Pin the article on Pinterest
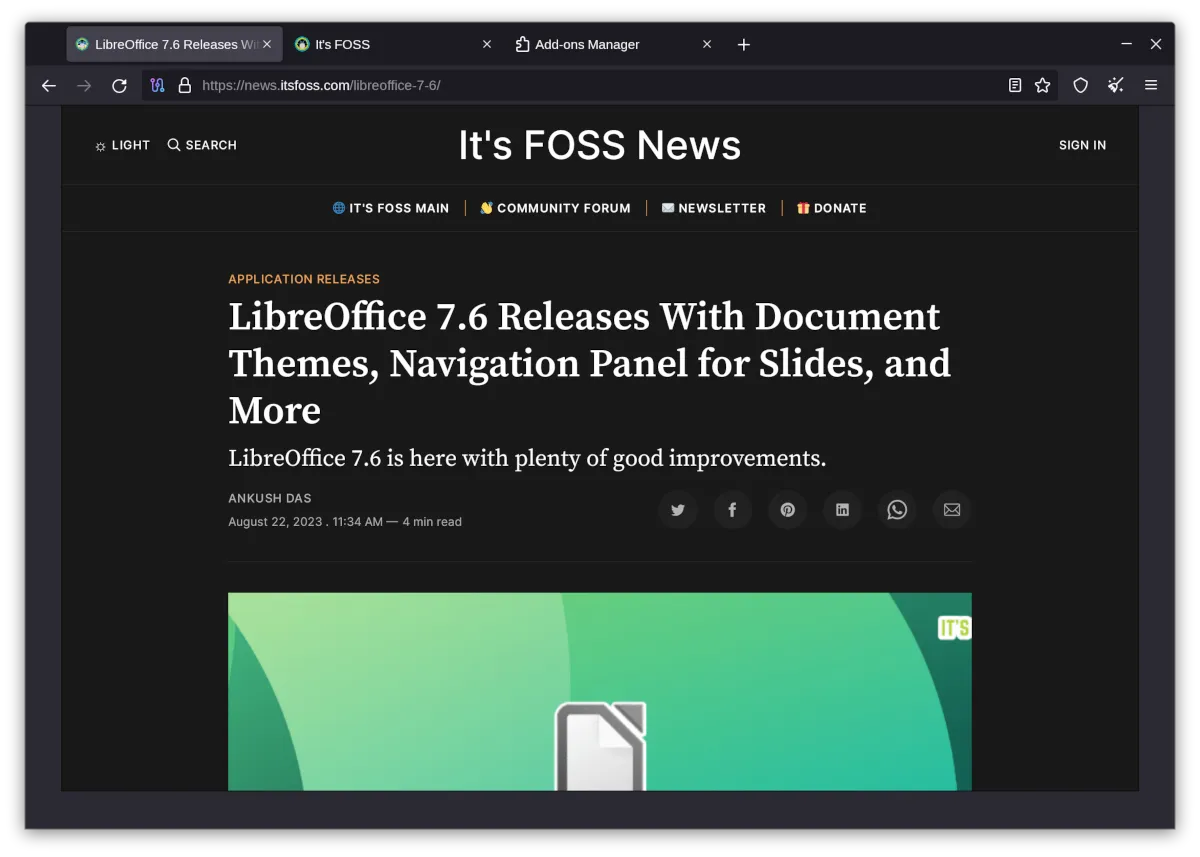This screenshot has height=857, width=1200. [787, 510]
